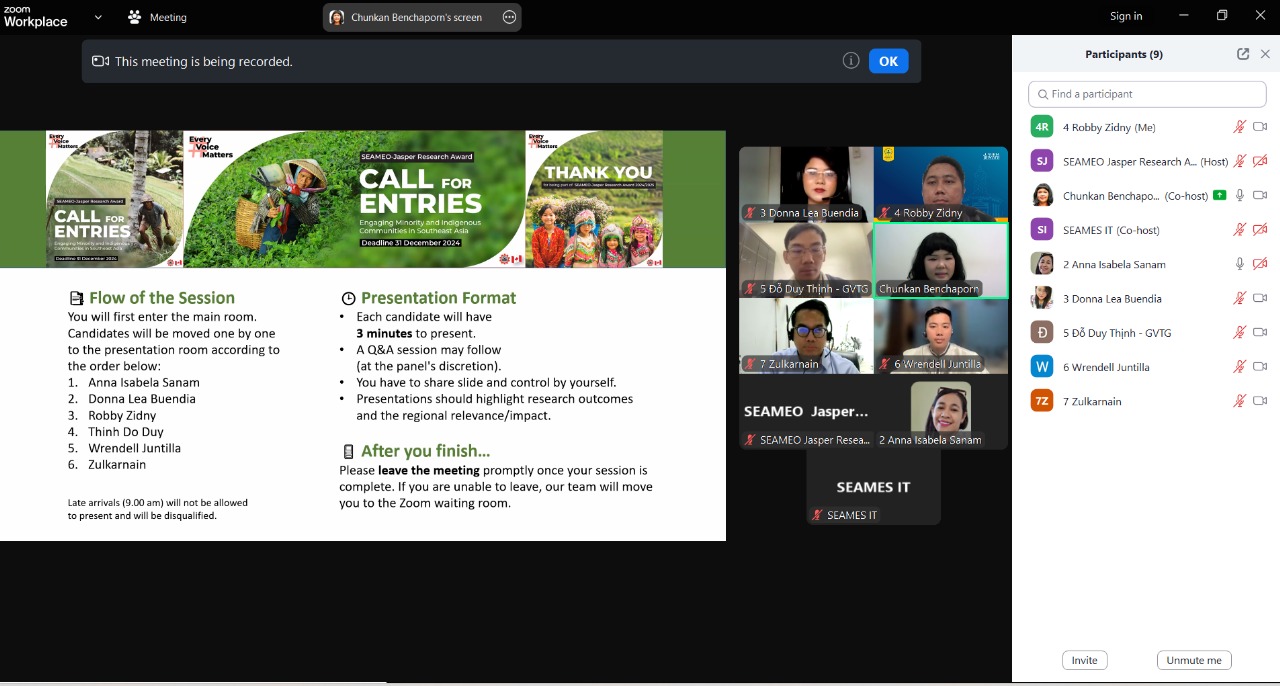Select Anna Isabela Sanam's video tile
Viewport: 1280px width, 686px height.
click(941, 412)
